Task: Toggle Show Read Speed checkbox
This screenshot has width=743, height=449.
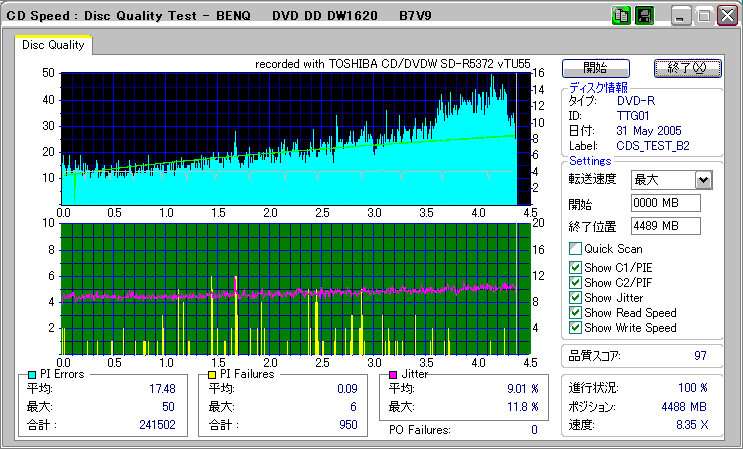Action: [x=575, y=313]
